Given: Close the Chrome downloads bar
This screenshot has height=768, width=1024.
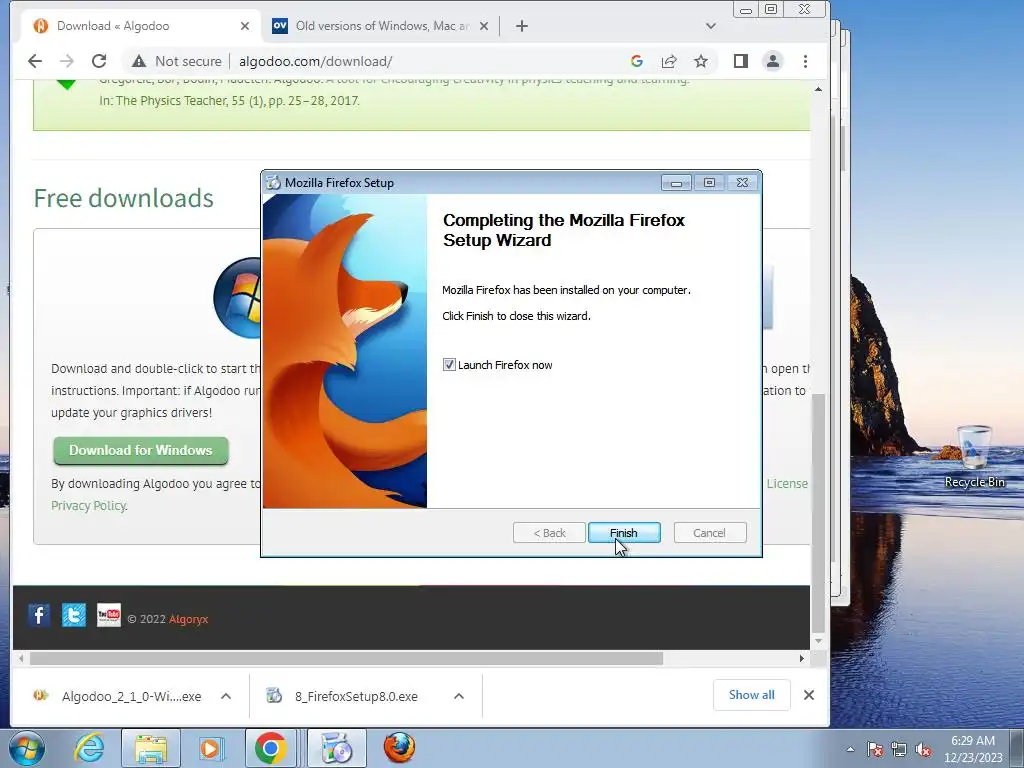Looking at the screenshot, I should tap(808, 695).
